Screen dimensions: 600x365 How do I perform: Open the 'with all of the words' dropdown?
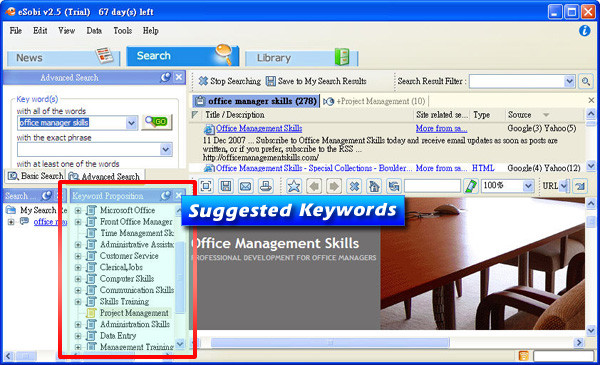click(131, 123)
